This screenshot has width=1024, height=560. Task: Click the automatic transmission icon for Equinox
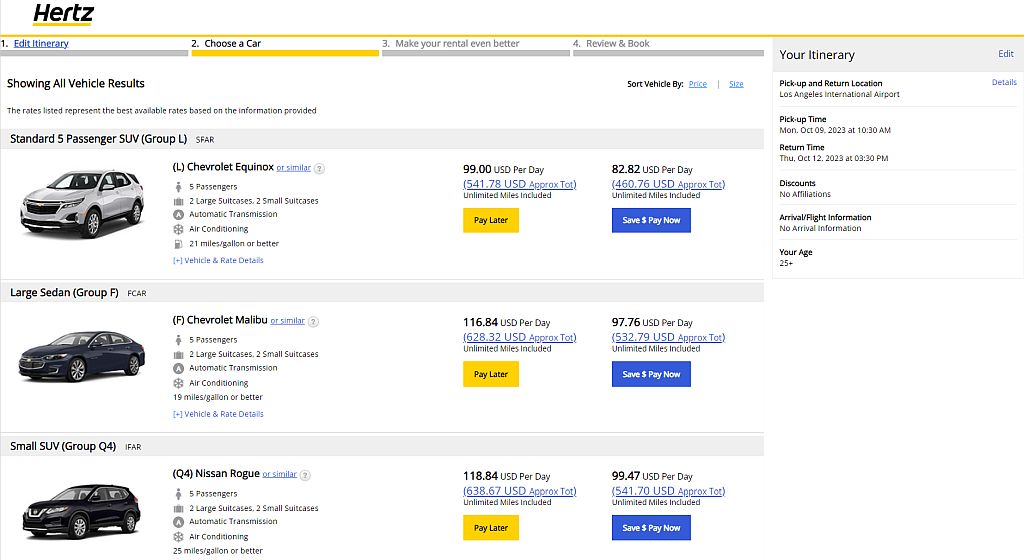point(178,215)
